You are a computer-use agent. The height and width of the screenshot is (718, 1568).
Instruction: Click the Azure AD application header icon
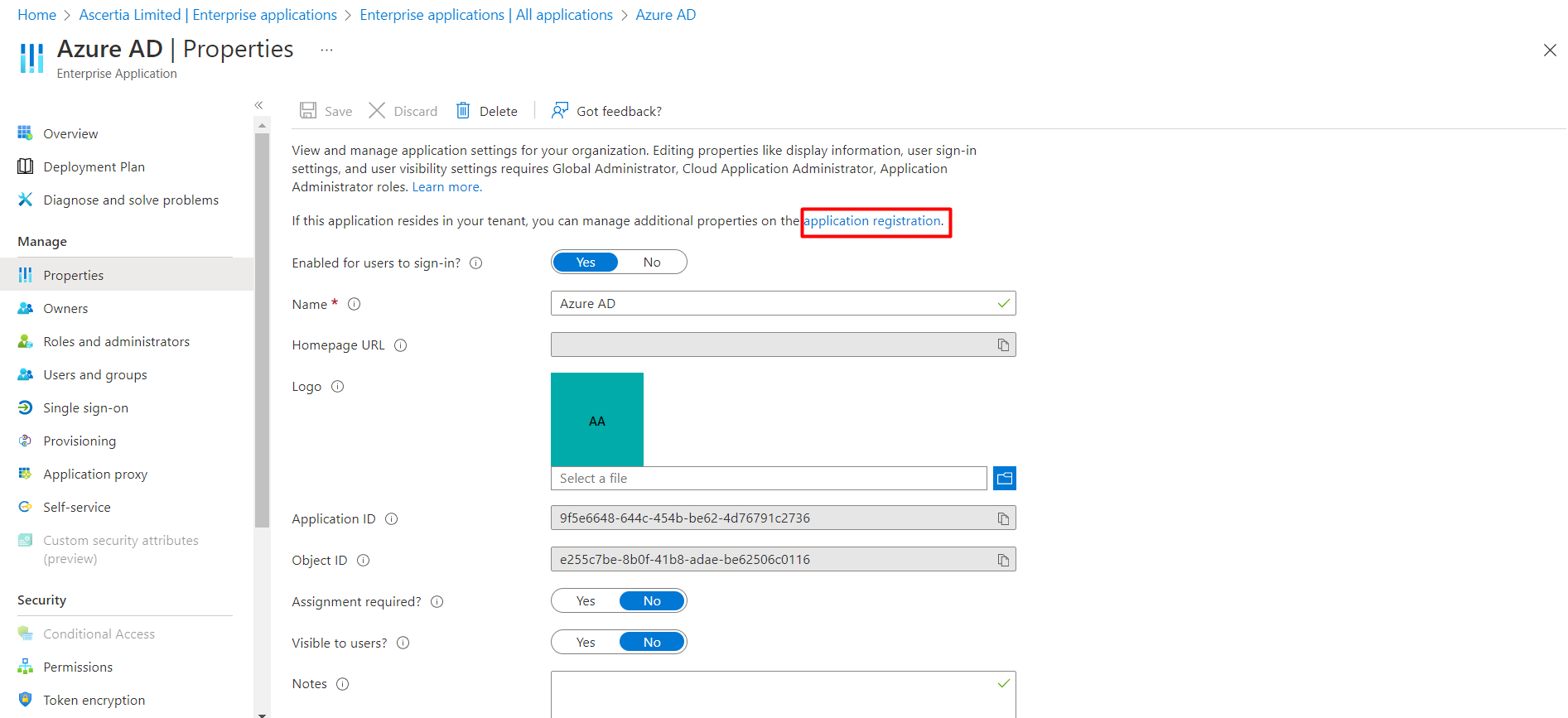[x=31, y=58]
